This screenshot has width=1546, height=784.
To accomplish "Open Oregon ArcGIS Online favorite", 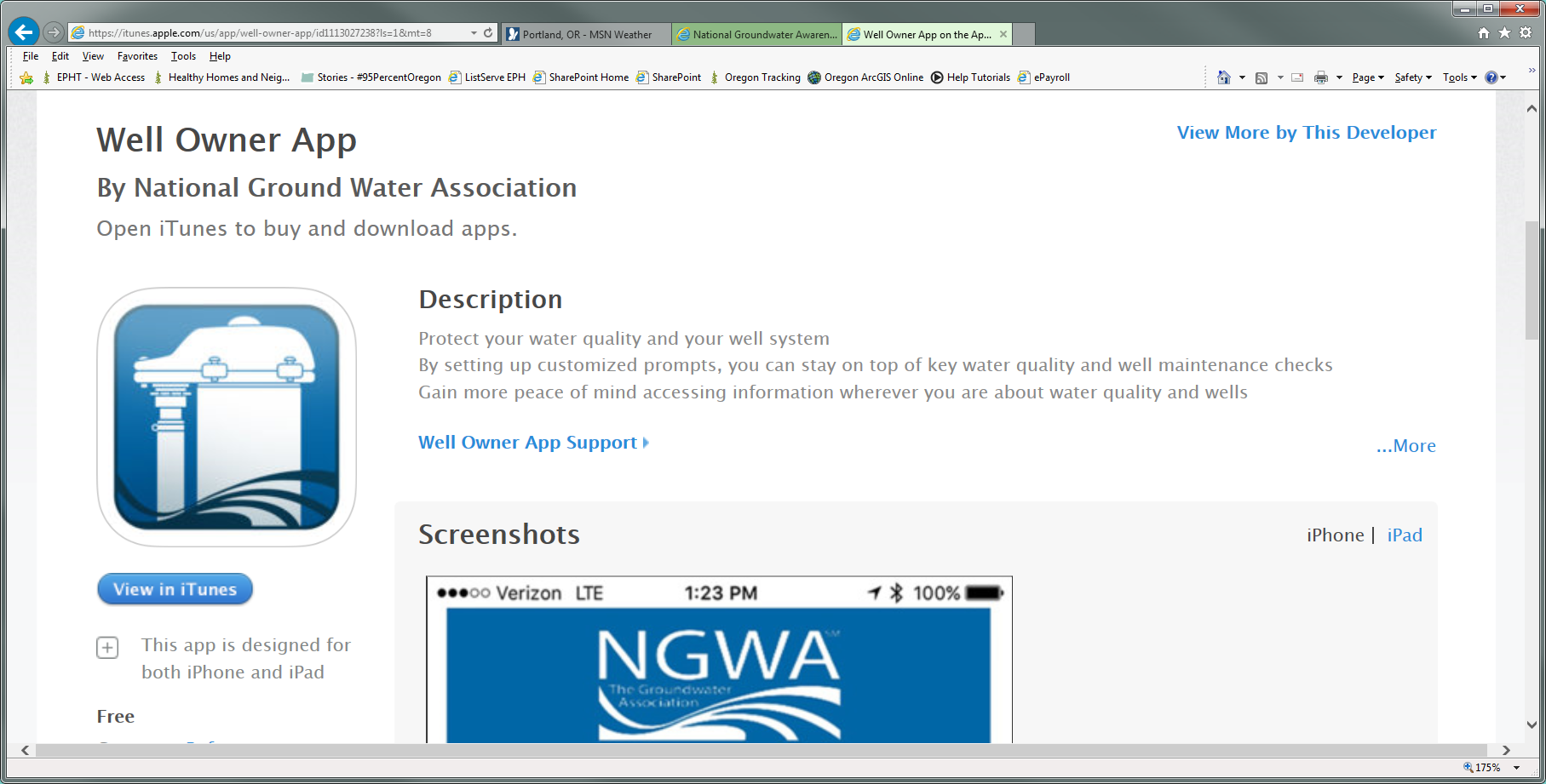I will pyautogui.click(x=865, y=77).
